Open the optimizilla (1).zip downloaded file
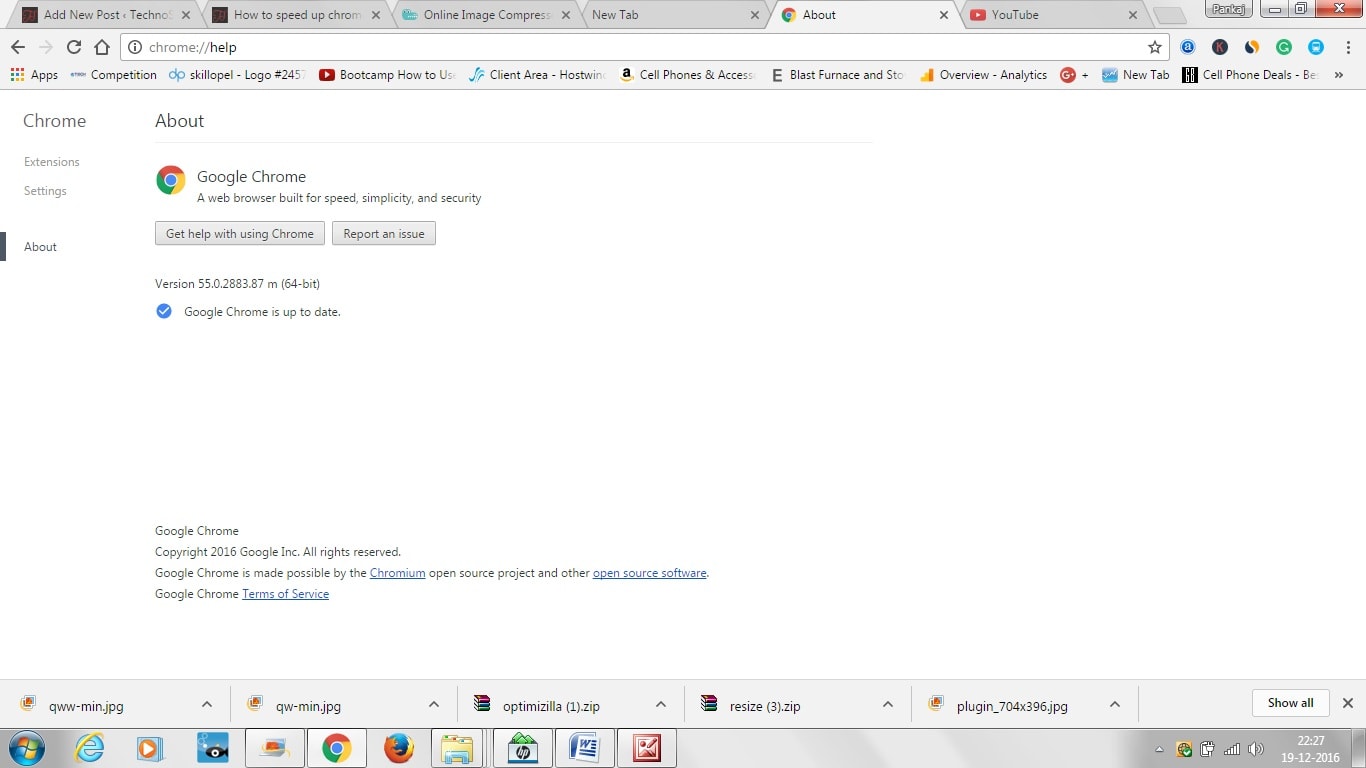Image resolution: width=1366 pixels, height=768 pixels. tap(551, 706)
